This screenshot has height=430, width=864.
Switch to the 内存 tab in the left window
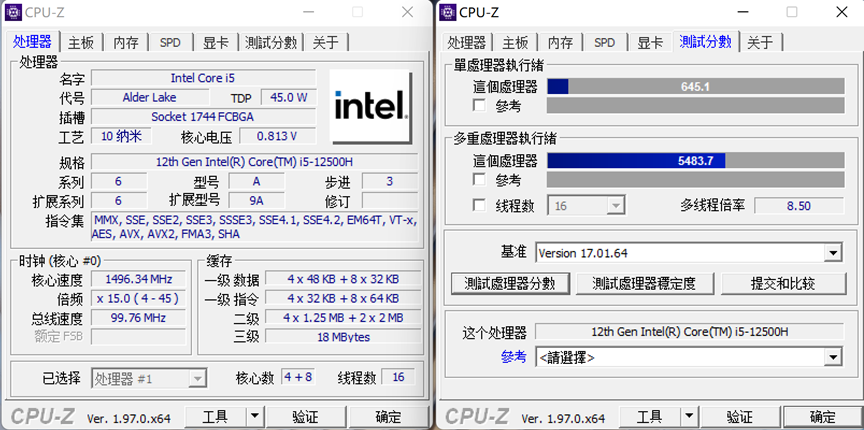click(x=126, y=42)
